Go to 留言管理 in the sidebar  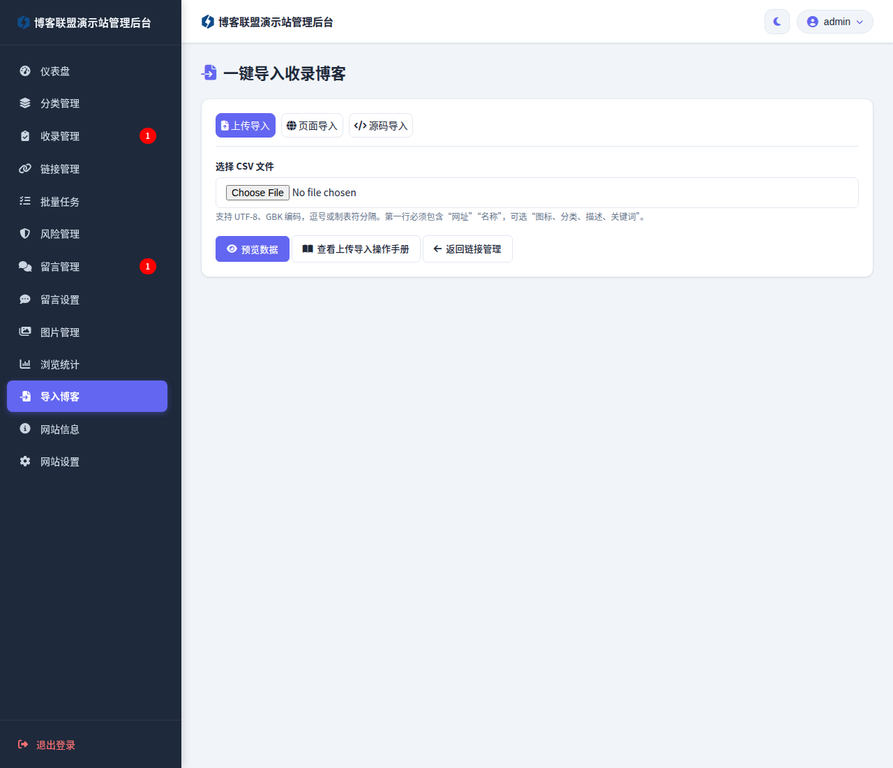click(87, 266)
